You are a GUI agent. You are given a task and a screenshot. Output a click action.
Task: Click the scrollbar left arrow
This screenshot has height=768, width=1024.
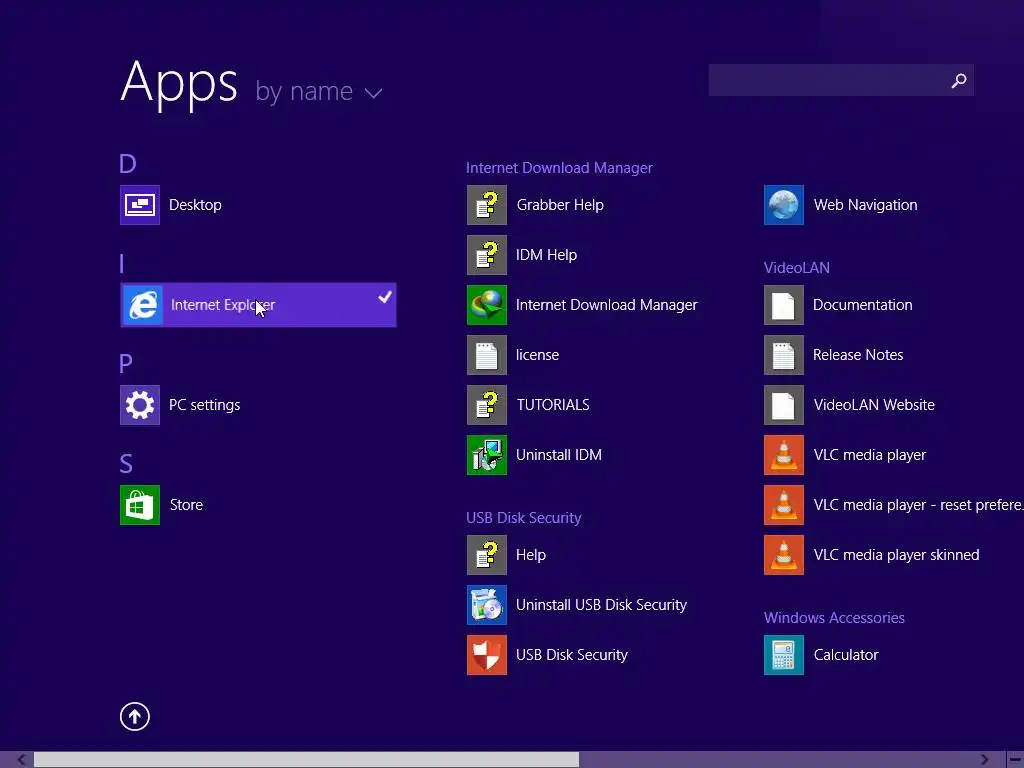tap(21, 760)
